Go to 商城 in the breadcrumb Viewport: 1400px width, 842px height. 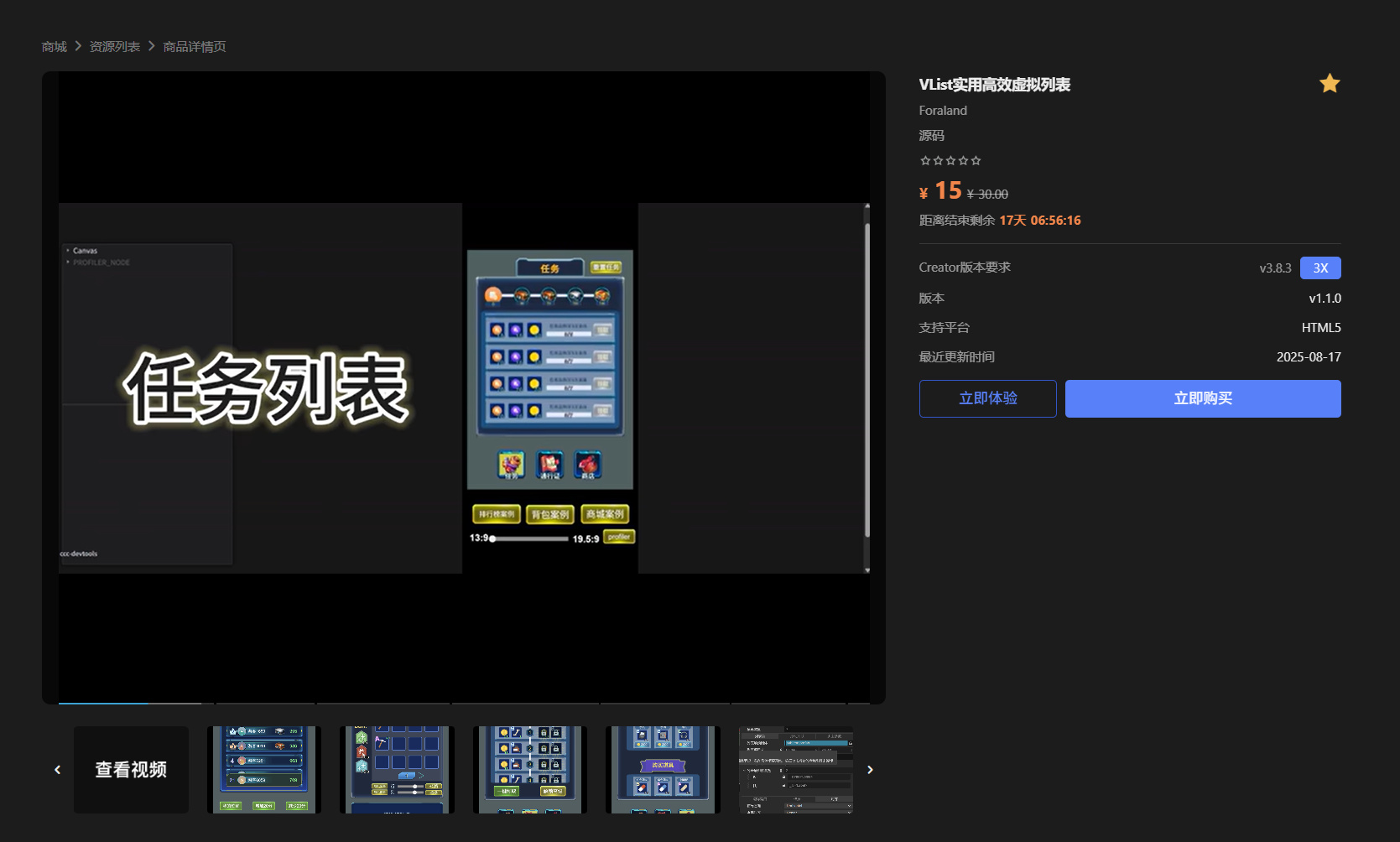(55, 47)
